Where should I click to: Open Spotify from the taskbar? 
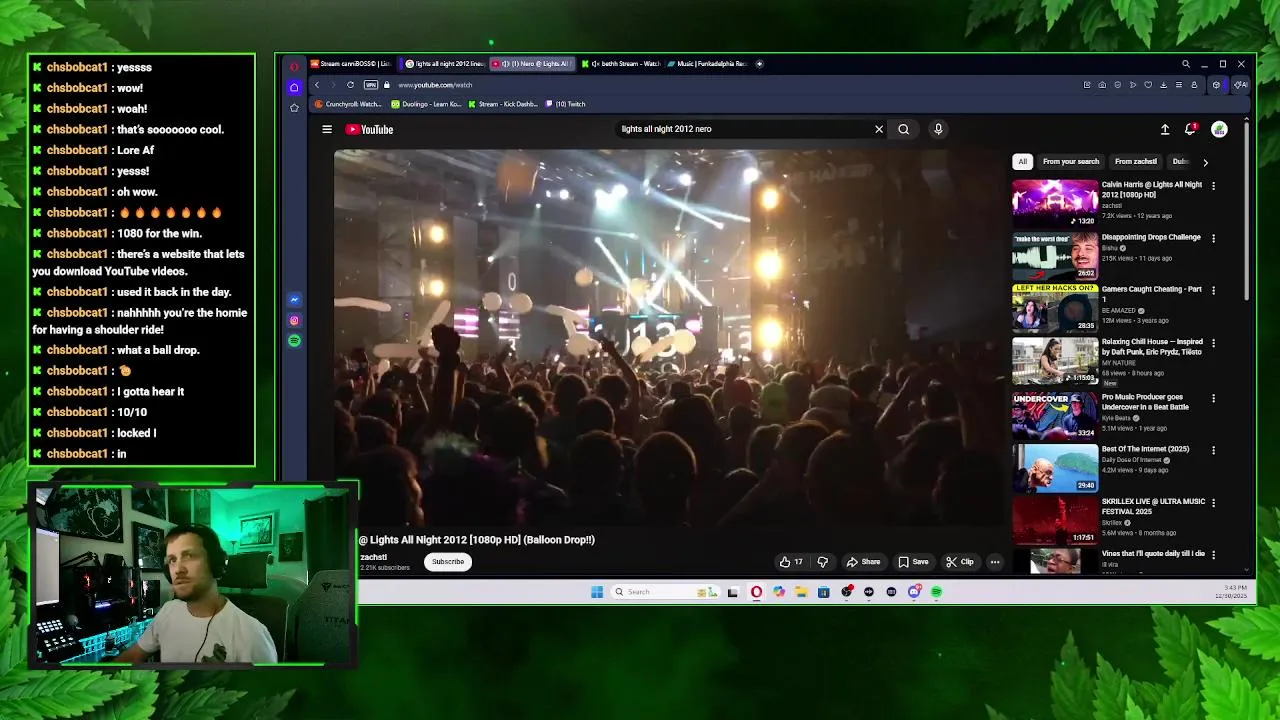[x=936, y=592]
